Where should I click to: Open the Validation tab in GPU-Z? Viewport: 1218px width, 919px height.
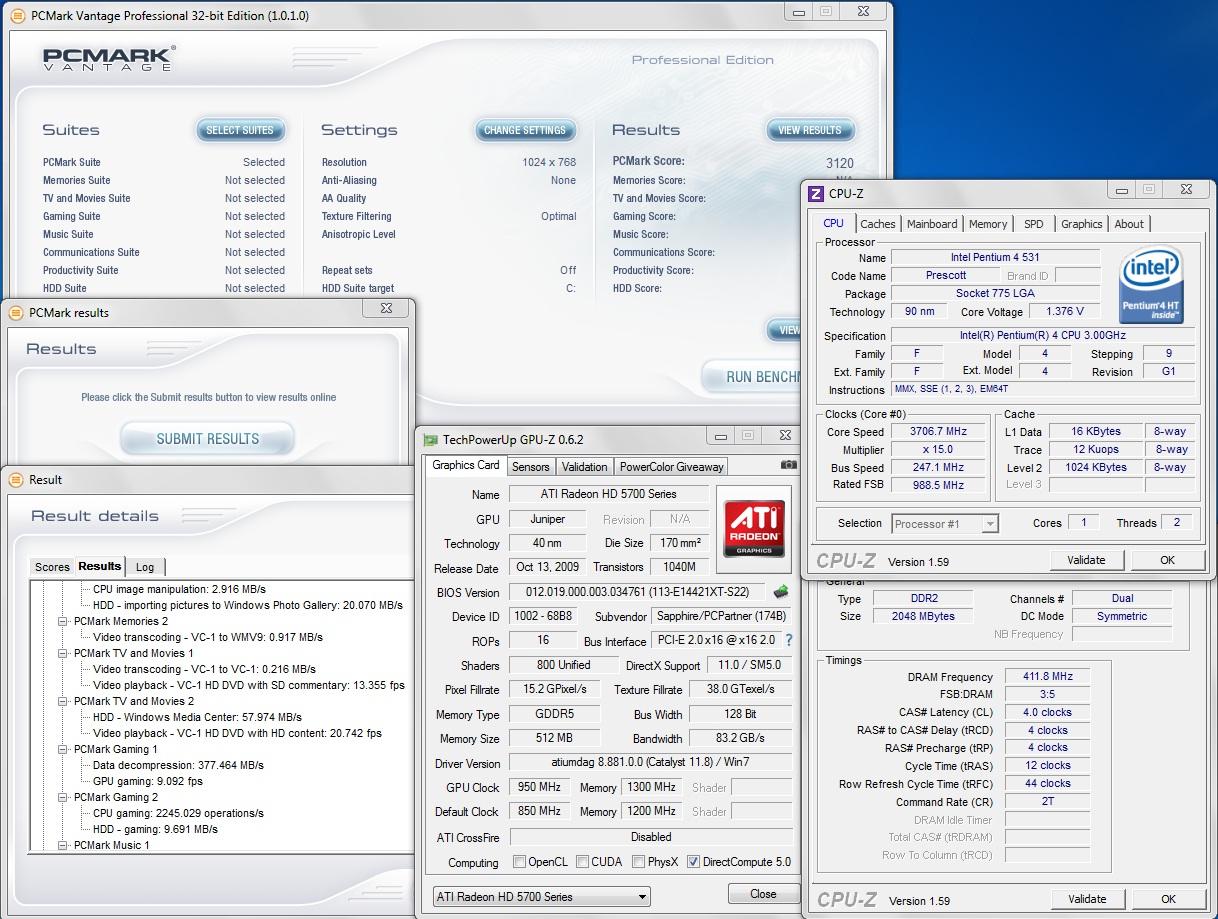point(584,467)
